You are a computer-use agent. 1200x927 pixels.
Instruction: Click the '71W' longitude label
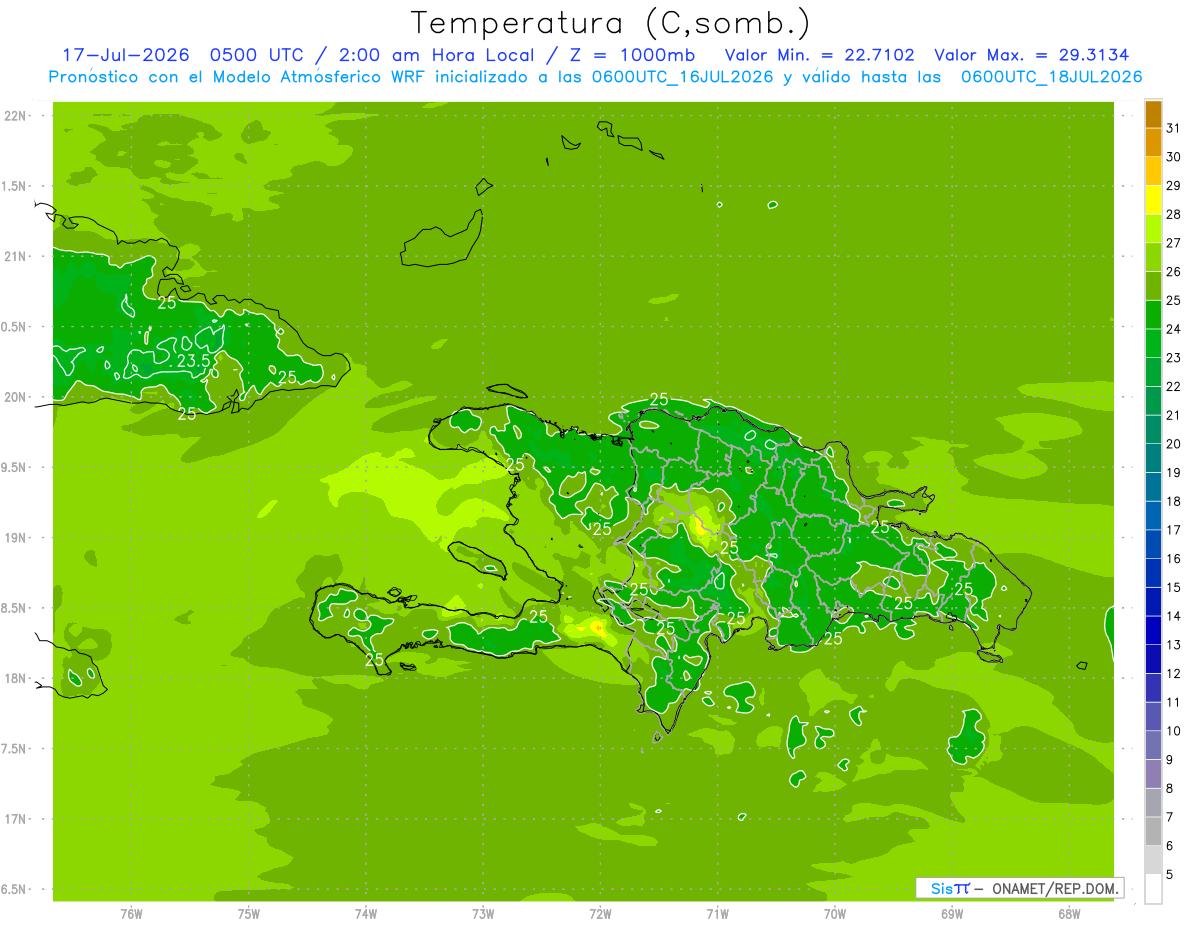[x=717, y=914]
